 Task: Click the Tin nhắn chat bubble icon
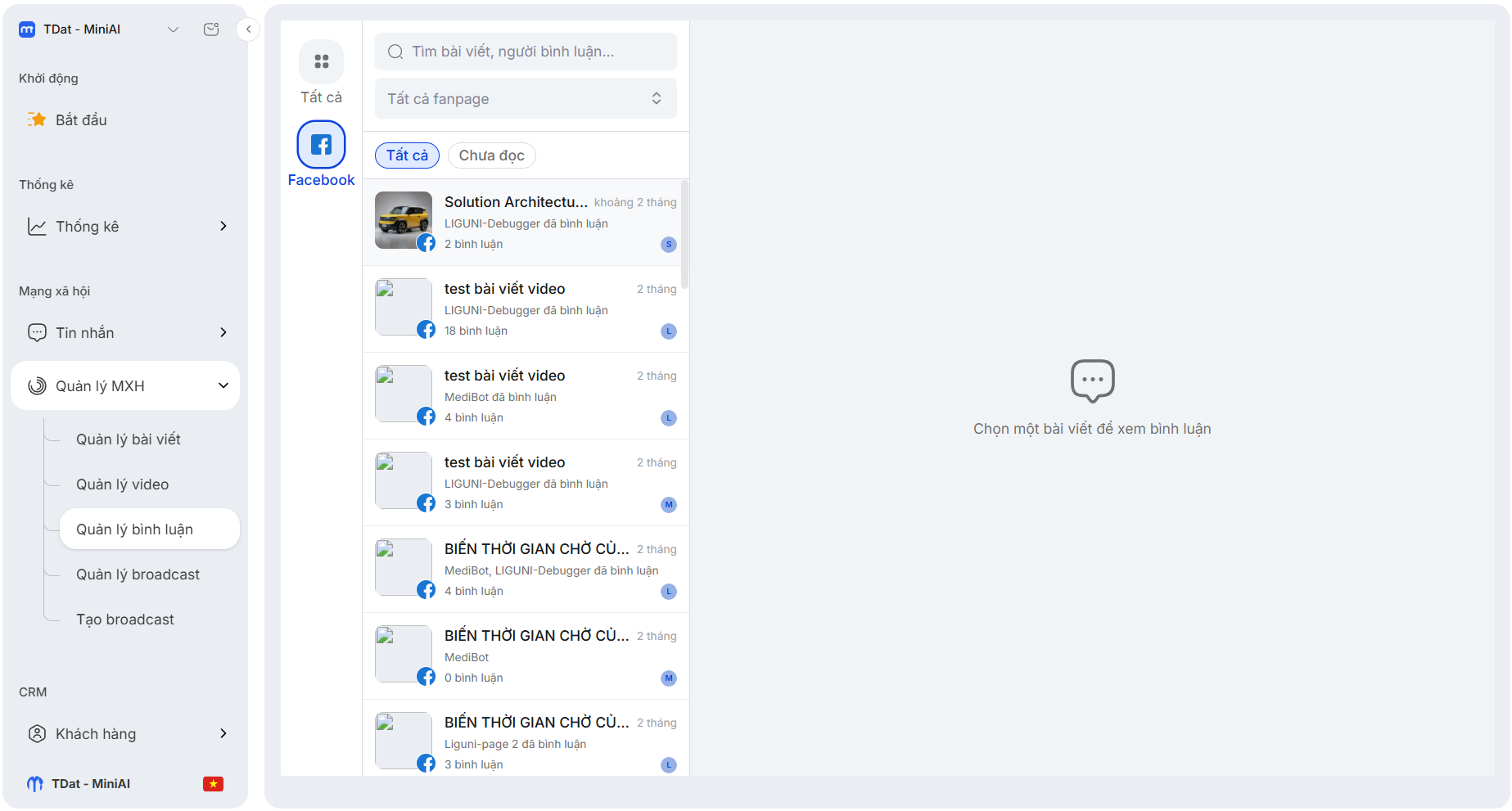click(x=37, y=332)
